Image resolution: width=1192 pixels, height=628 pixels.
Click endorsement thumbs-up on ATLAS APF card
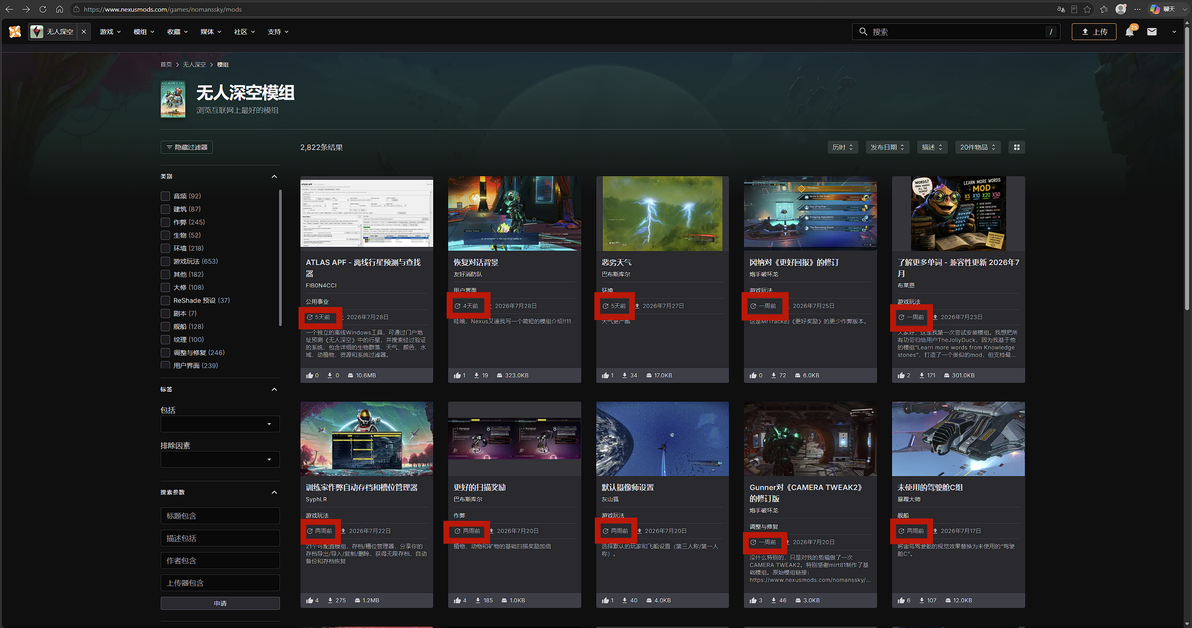[309, 375]
